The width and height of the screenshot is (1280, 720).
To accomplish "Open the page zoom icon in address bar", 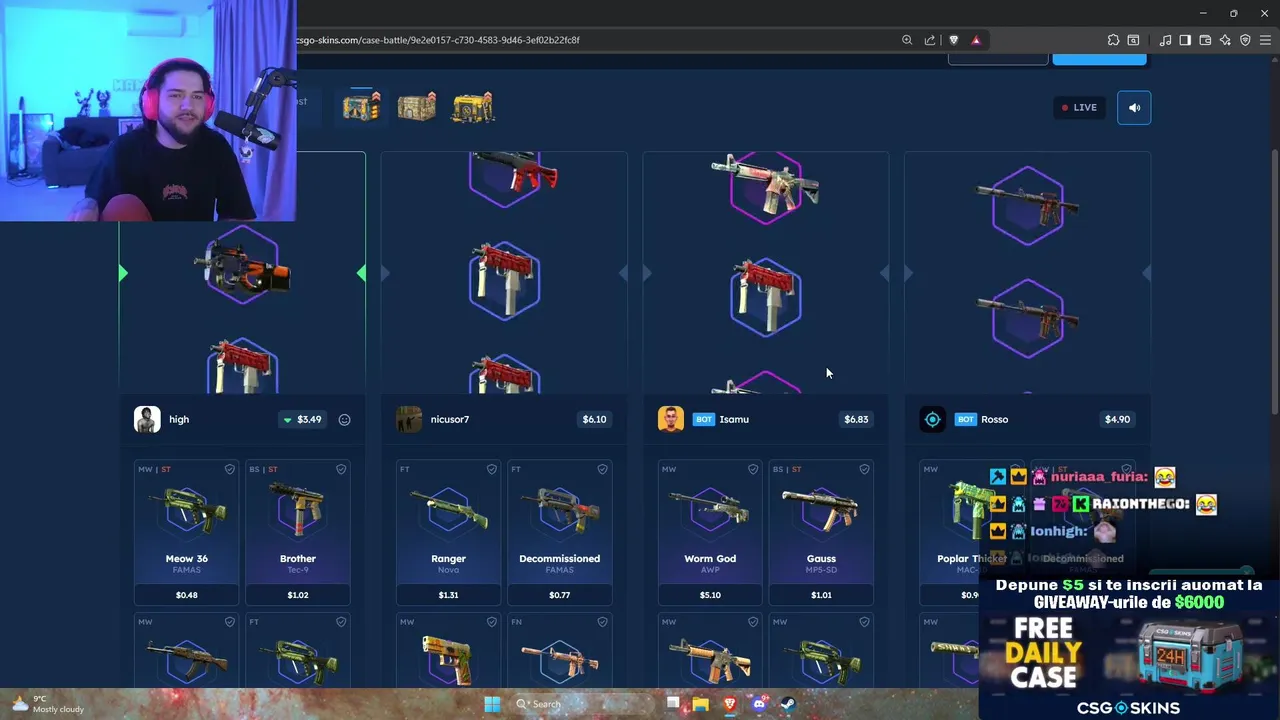I will 907,40.
